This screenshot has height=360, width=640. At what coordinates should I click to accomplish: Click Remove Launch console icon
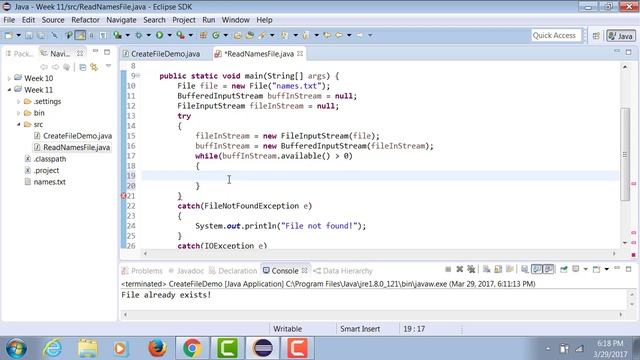[460, 269]
